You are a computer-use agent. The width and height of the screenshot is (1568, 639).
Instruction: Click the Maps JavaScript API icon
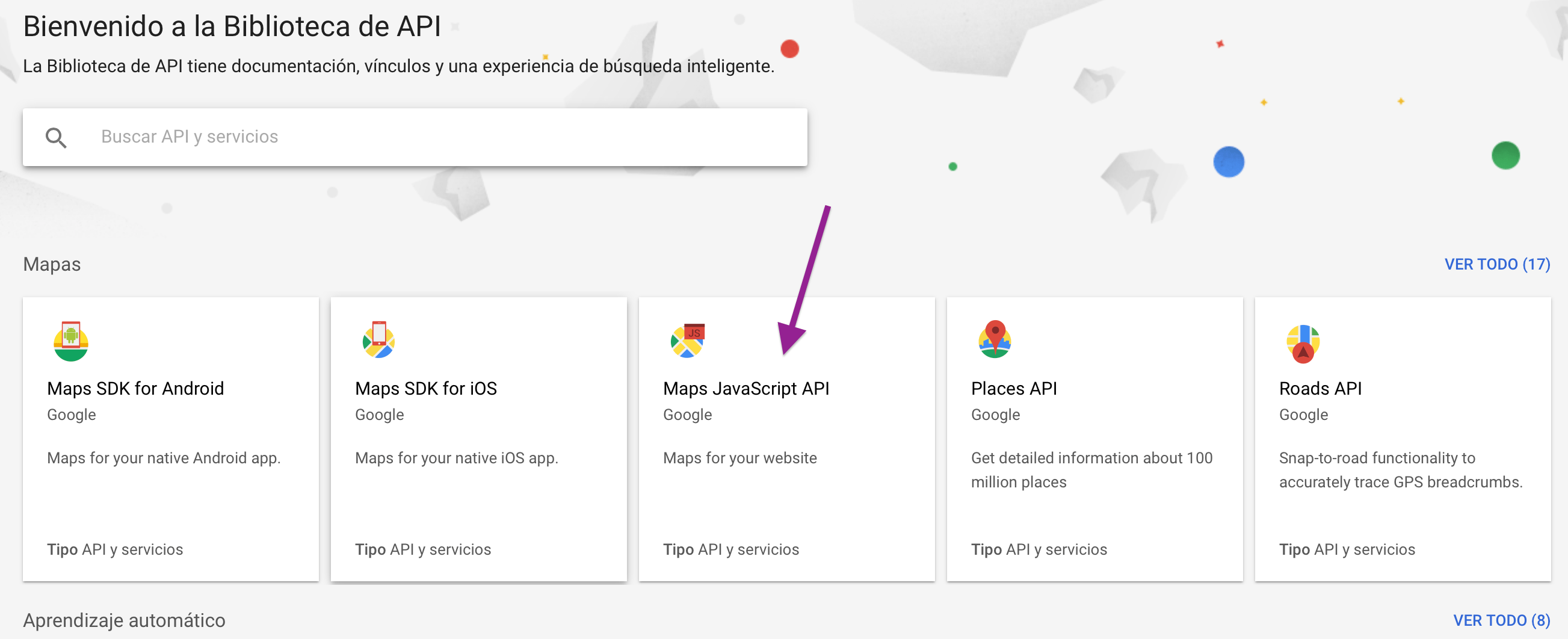(x=687, y=340)
